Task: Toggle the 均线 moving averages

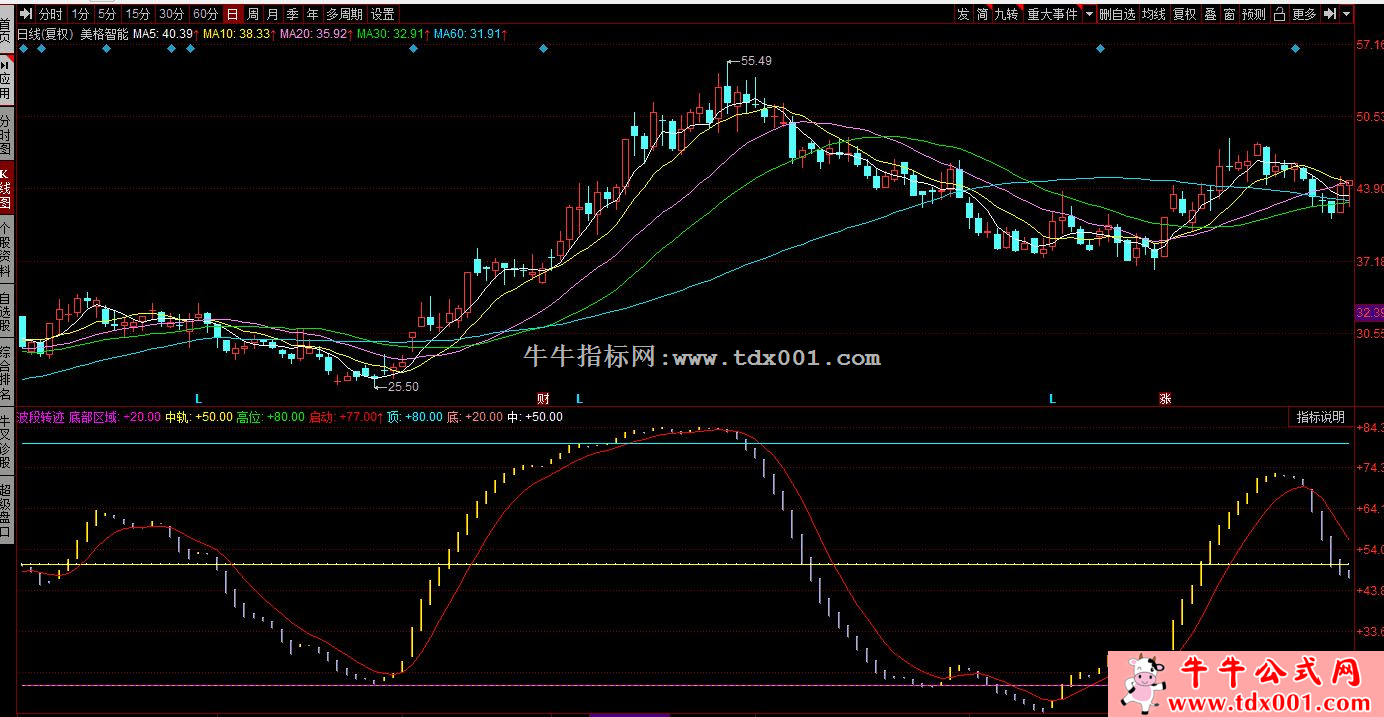Action: click(1154, 14)
